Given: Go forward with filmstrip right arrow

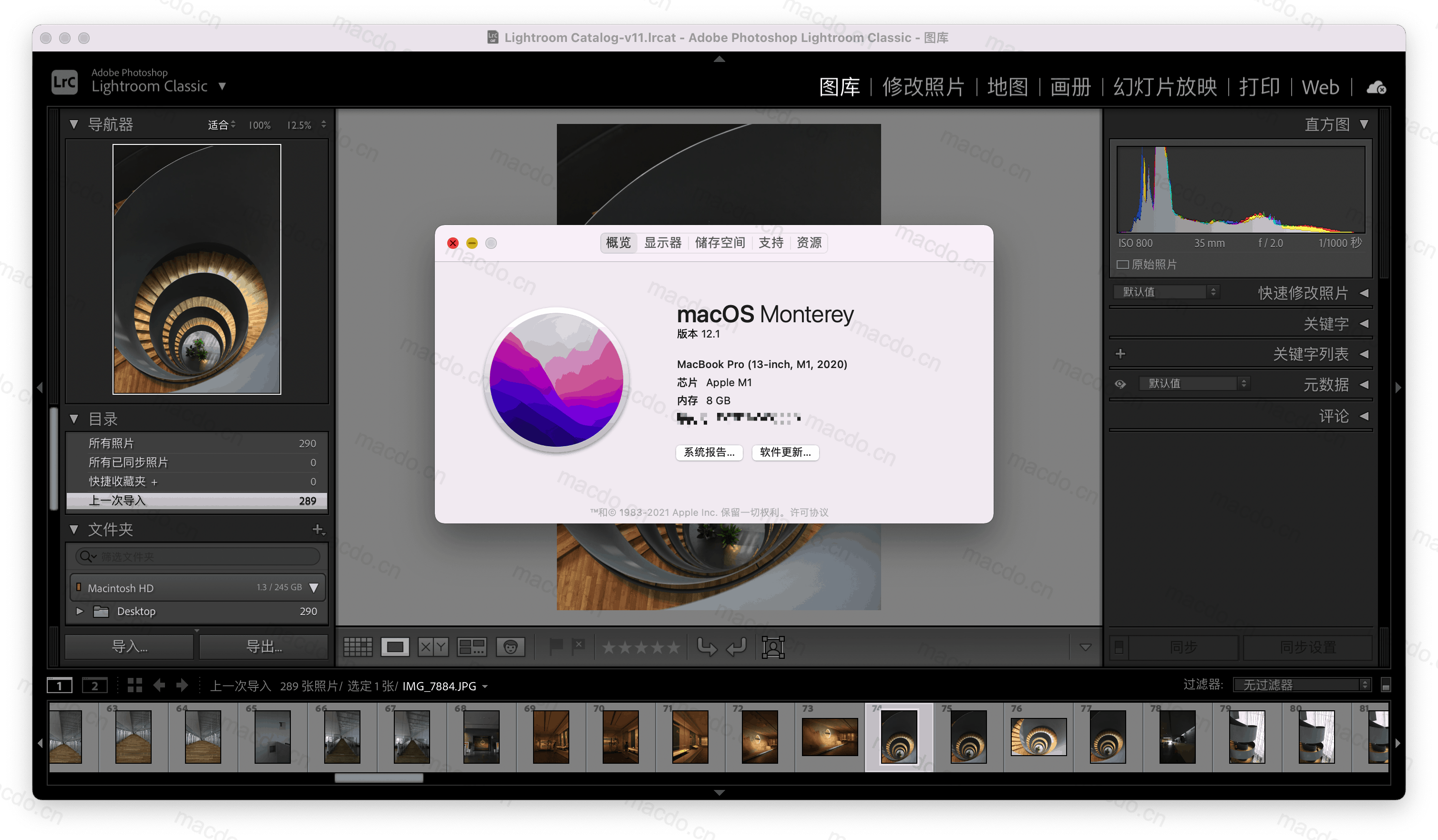Looking at the screenshot, I should click(182, 686).
